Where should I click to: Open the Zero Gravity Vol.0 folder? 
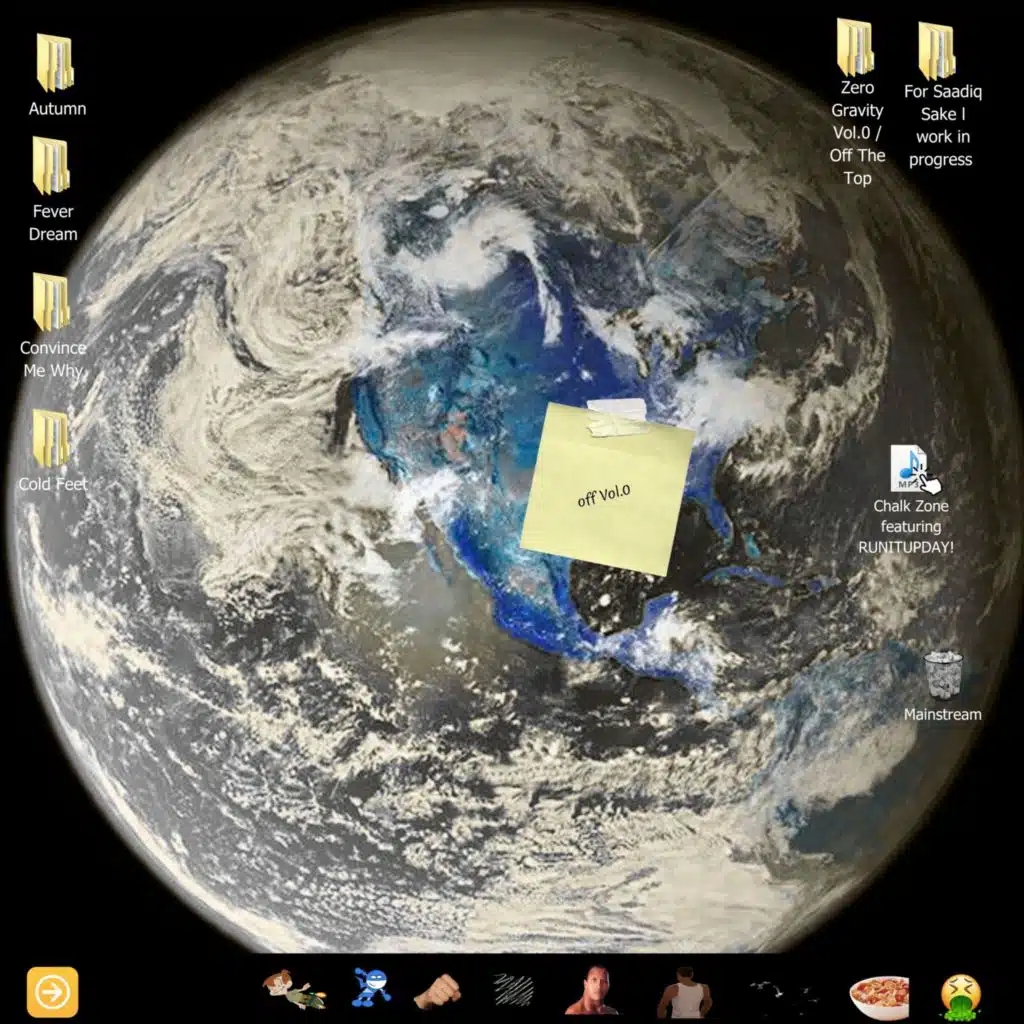[856, 47]
